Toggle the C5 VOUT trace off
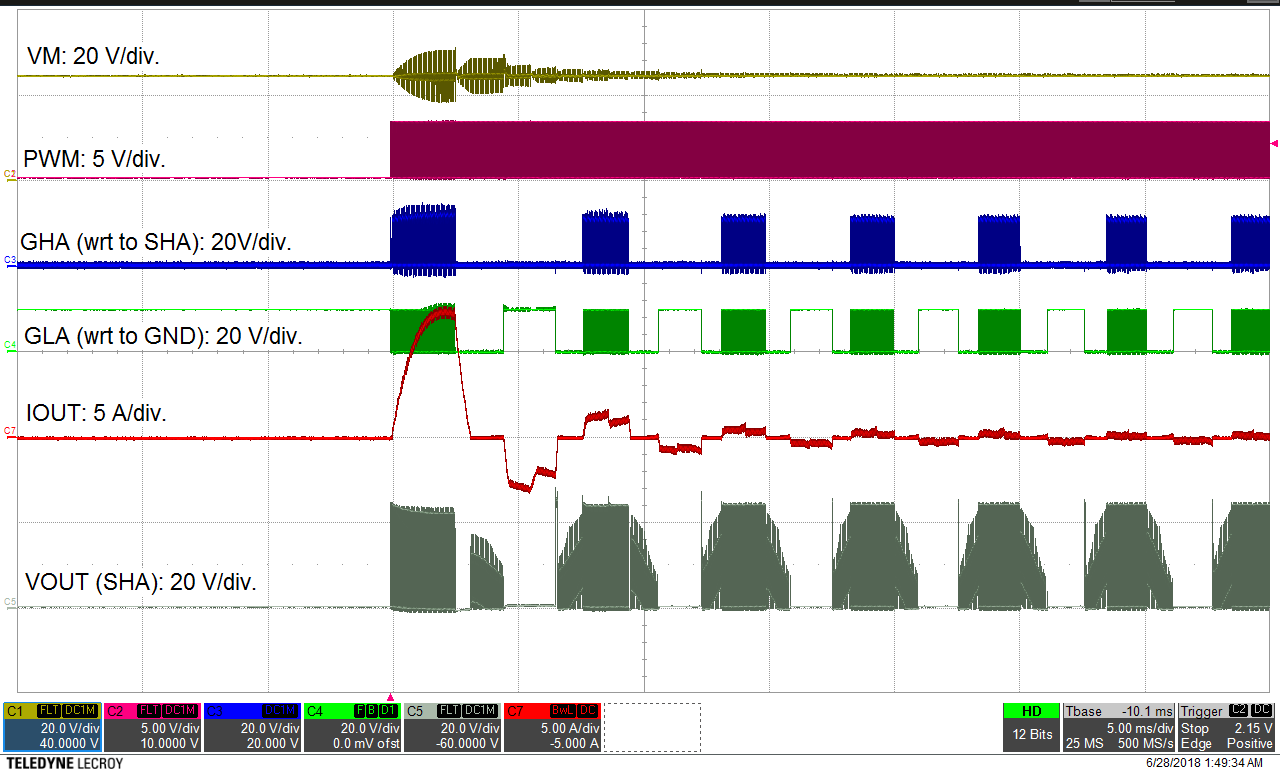1280x771 pixels. tap(415, 708)
